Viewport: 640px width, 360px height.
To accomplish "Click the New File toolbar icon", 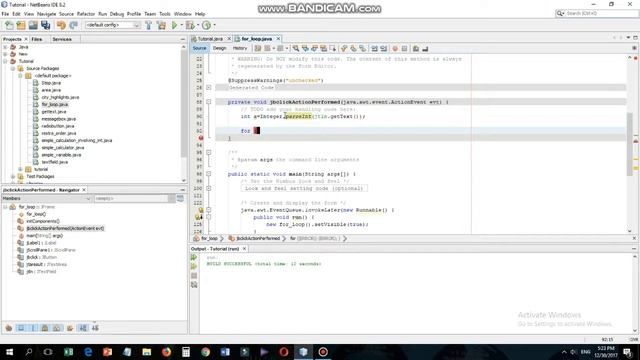I will (x=9, y=25).
